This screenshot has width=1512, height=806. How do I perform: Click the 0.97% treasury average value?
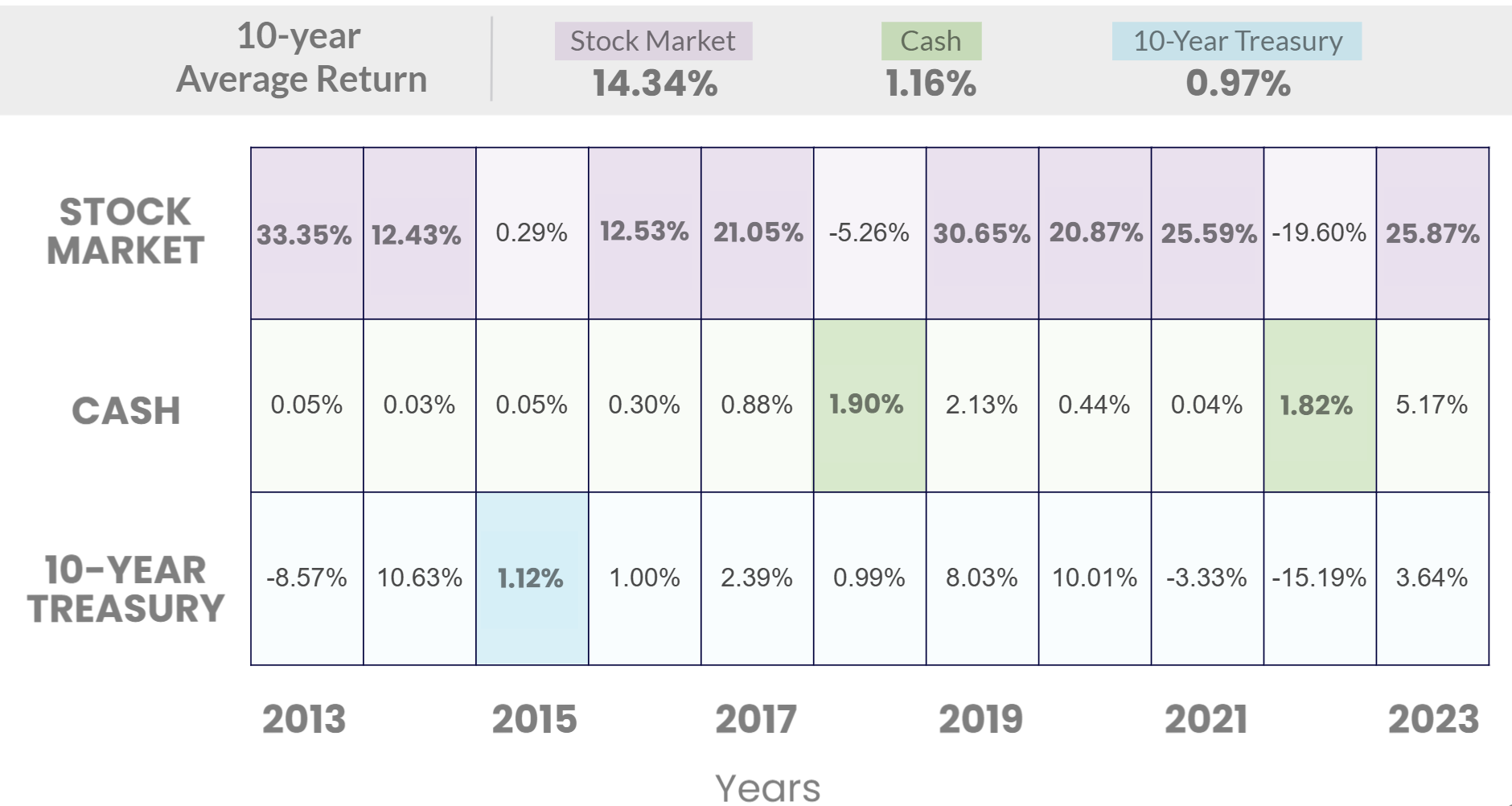tap(1238, 84)
